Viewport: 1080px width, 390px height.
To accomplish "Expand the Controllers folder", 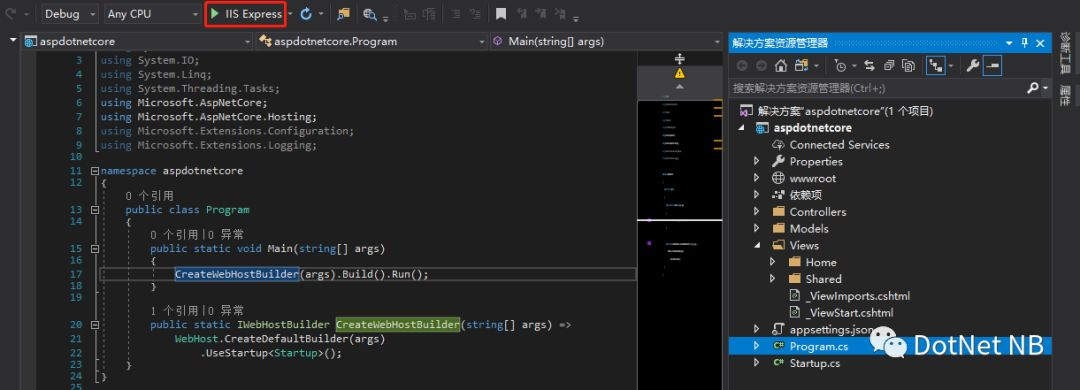I will click(x=757, y=212).
